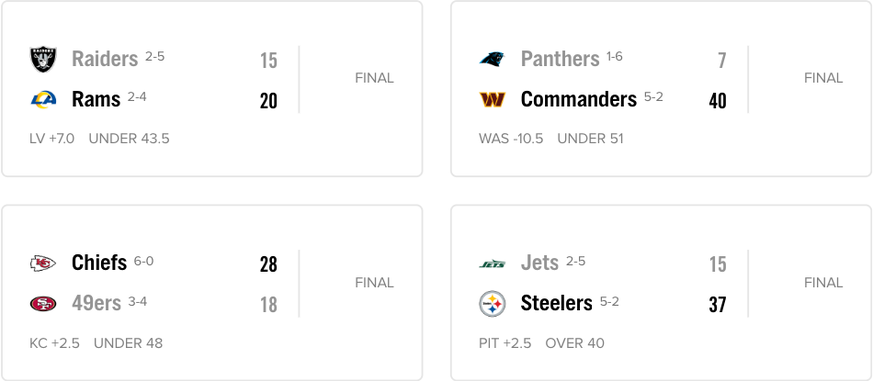The image size is (873, 381).
Task: Click the LV +7.0 betting line
Action: point(52,139)
